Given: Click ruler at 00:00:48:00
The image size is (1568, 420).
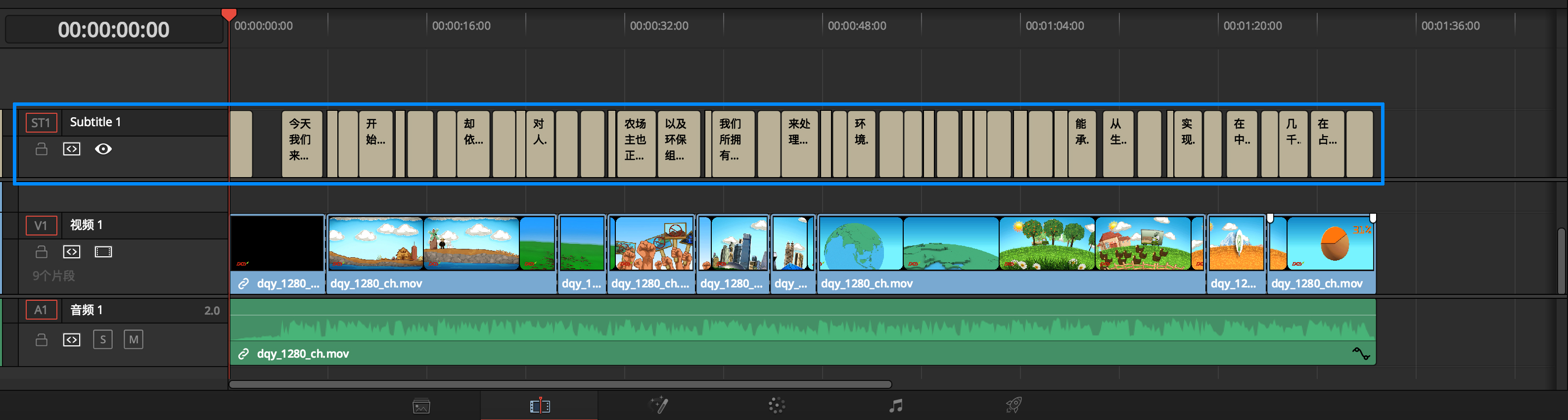Looking at the screenshot, I should coord(857,26).
